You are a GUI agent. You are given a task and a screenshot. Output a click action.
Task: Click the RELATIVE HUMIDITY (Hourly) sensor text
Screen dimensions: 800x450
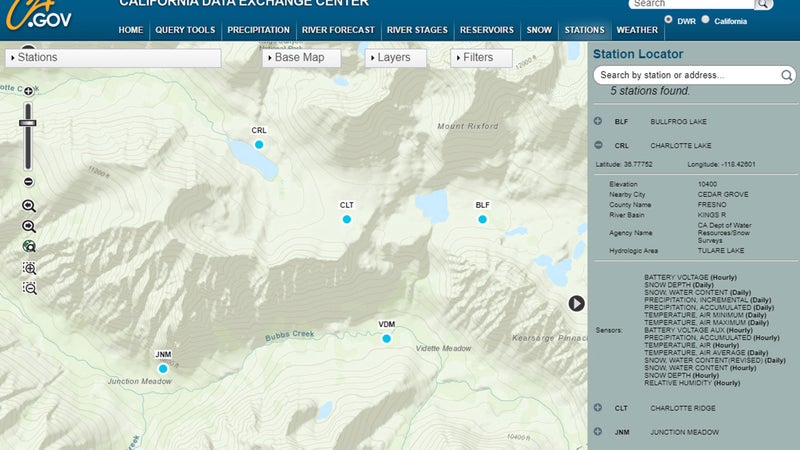click(x=692, y=383)
